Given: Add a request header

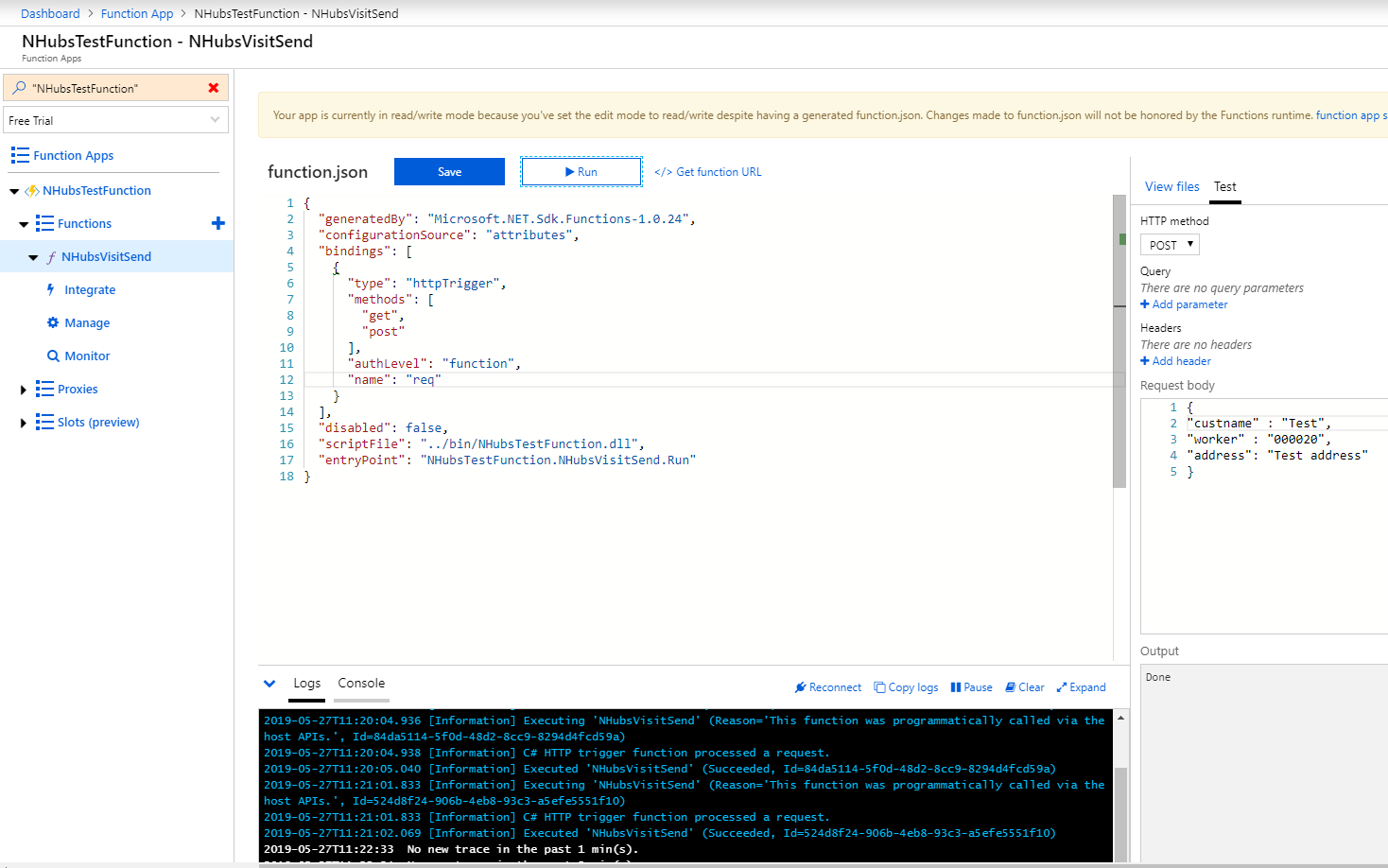Looking at the screenshot, I should (1175, 361).
